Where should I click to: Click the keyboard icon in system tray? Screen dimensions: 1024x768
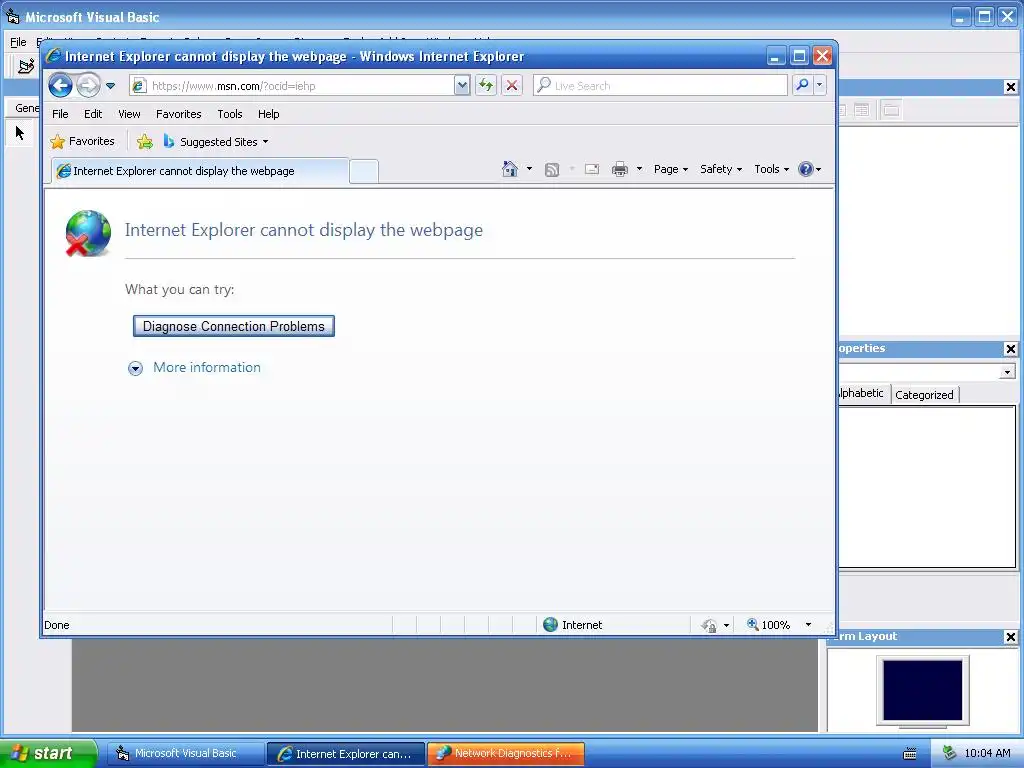[910, 754]
